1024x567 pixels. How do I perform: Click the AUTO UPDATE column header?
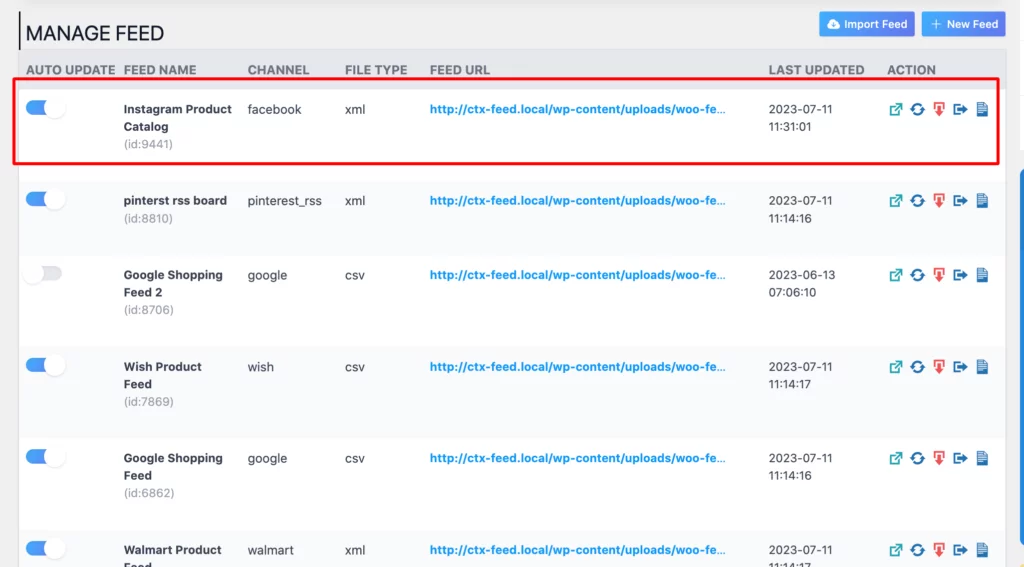click(71, 70)
